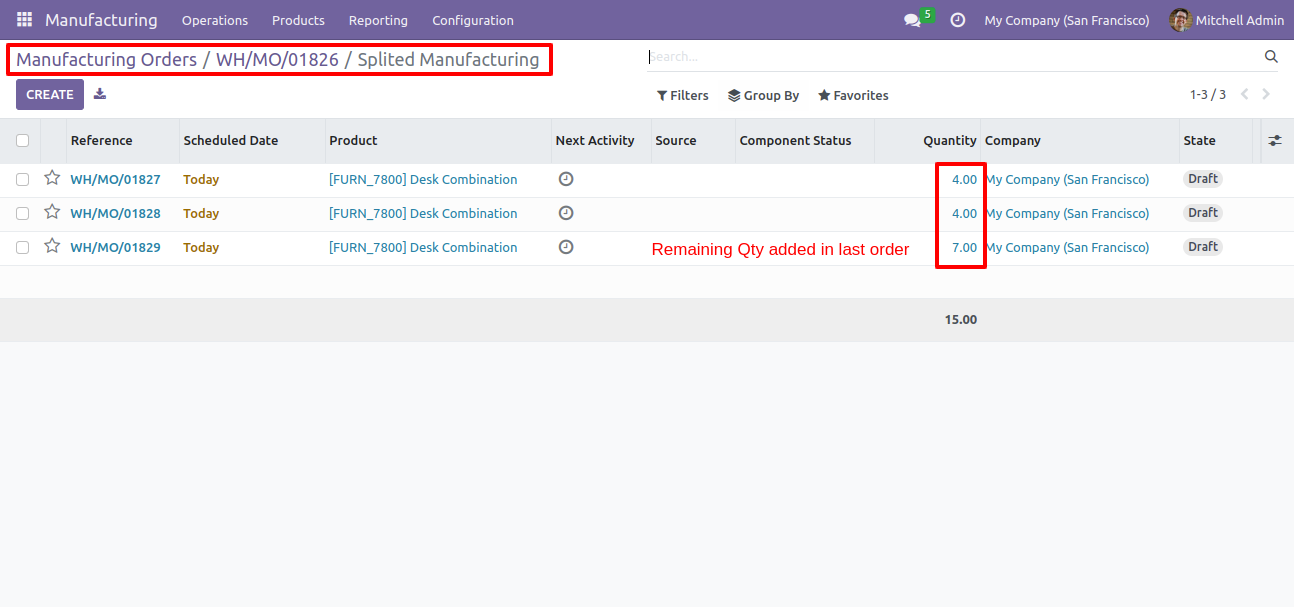Image resolution: width=1294 pixels, height=607 pixels.
Task: Open the activities clock icon in navbar
Action: (957, 20)
